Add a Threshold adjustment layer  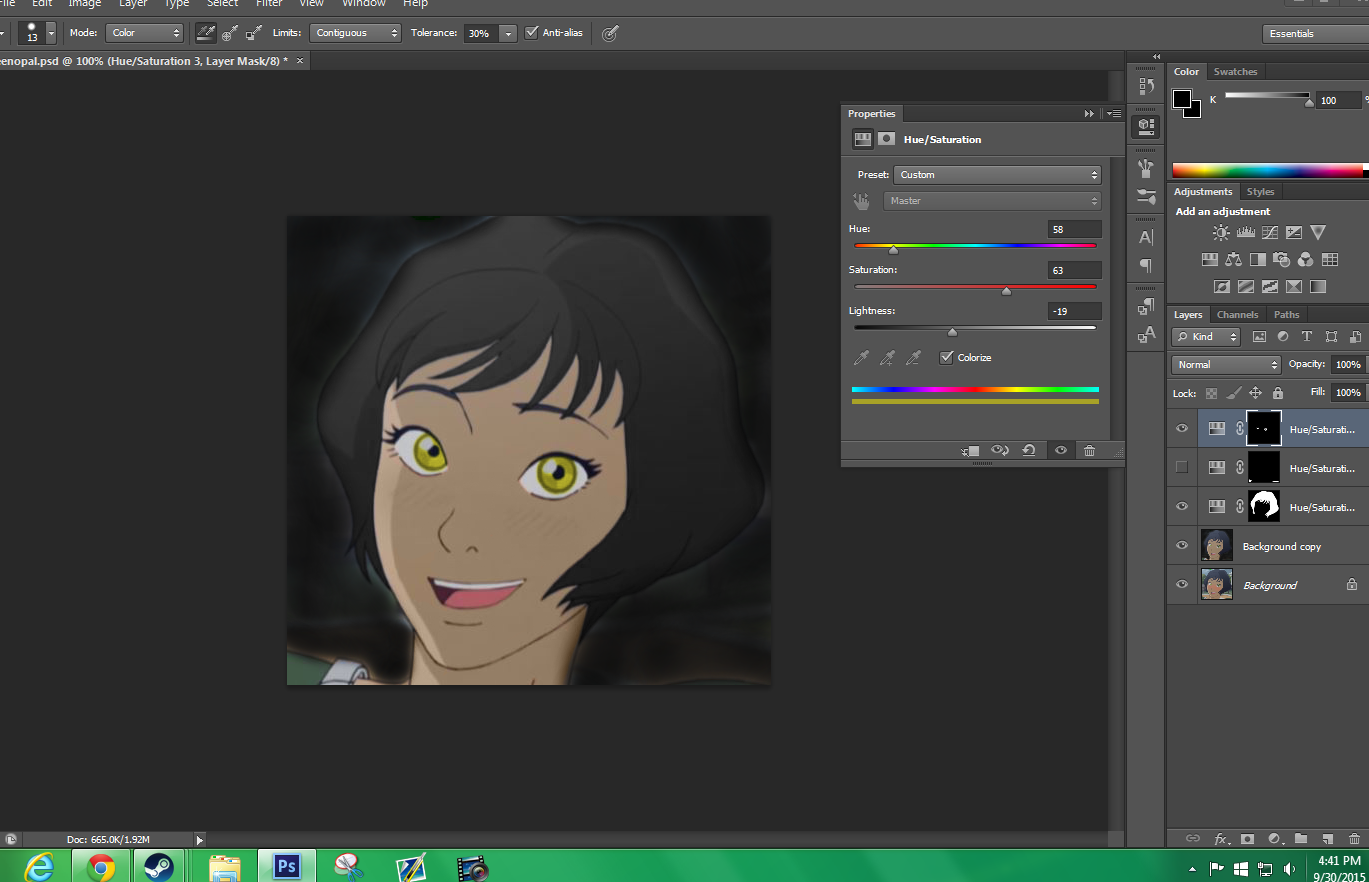(1269, 286)
